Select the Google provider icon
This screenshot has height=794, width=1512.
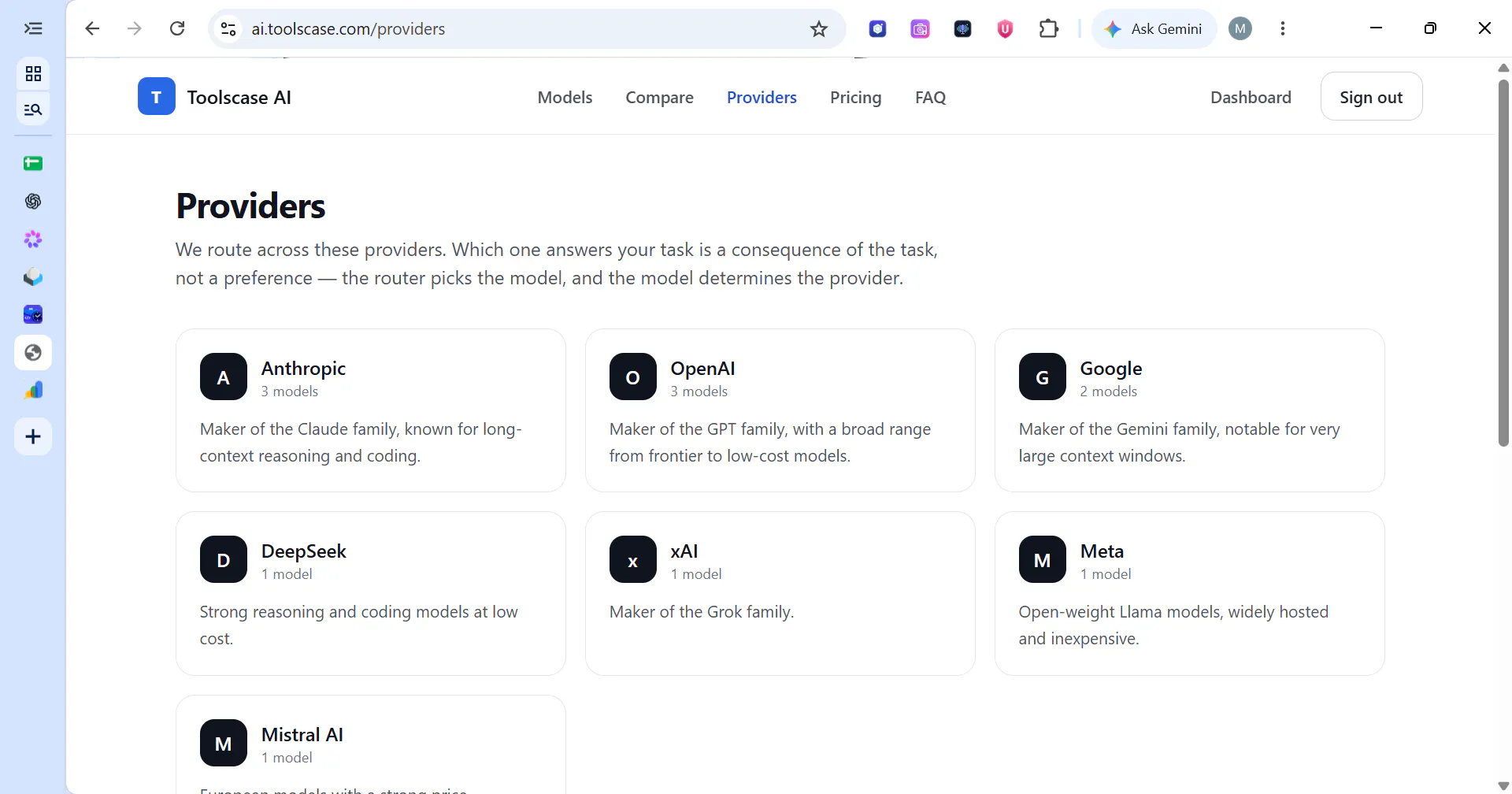tap(1043, 377)
